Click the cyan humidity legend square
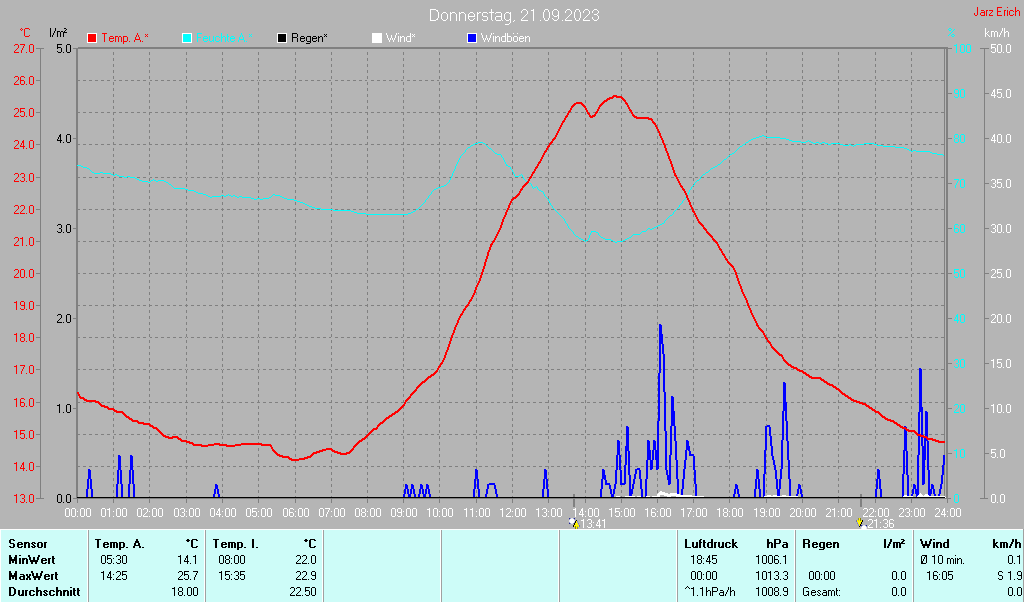This screenshot has width=1024, height=602. point(188,38)
